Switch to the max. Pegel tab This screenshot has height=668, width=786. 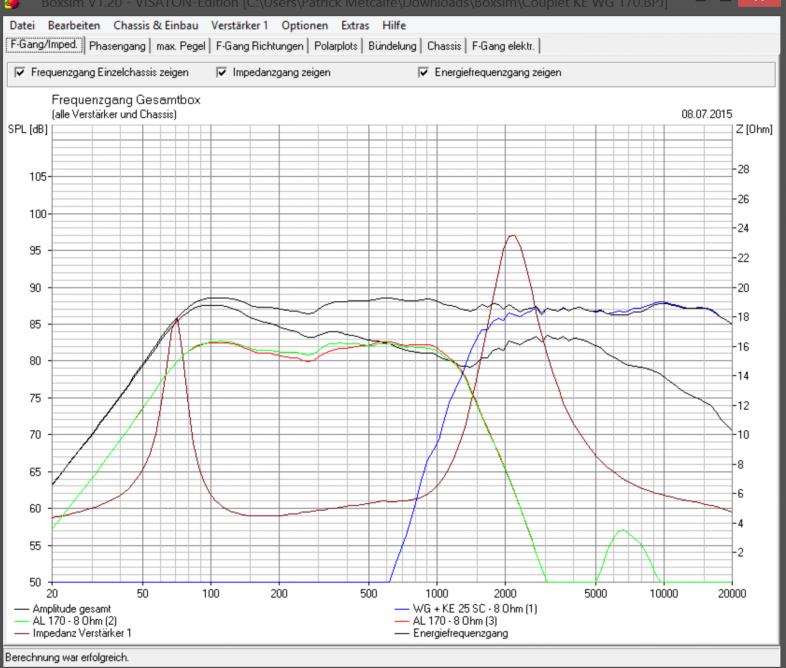tap(181, 46)
